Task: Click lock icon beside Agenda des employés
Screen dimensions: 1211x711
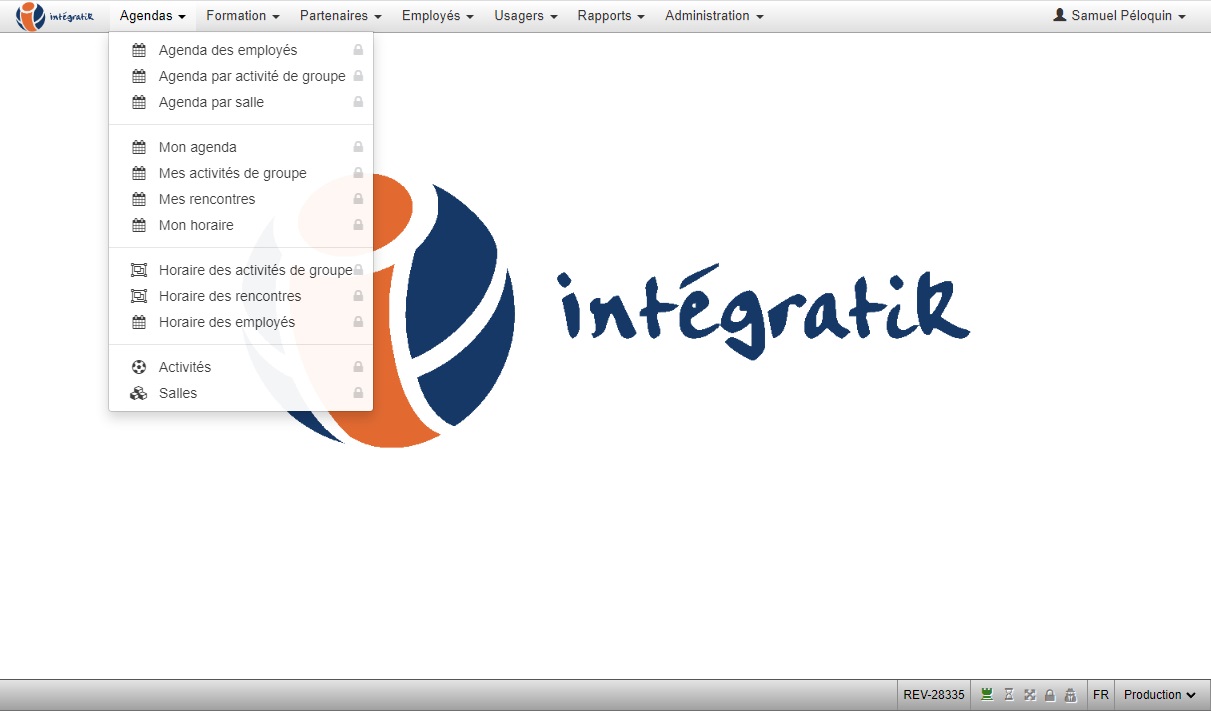Action: (x=358, y=50)
